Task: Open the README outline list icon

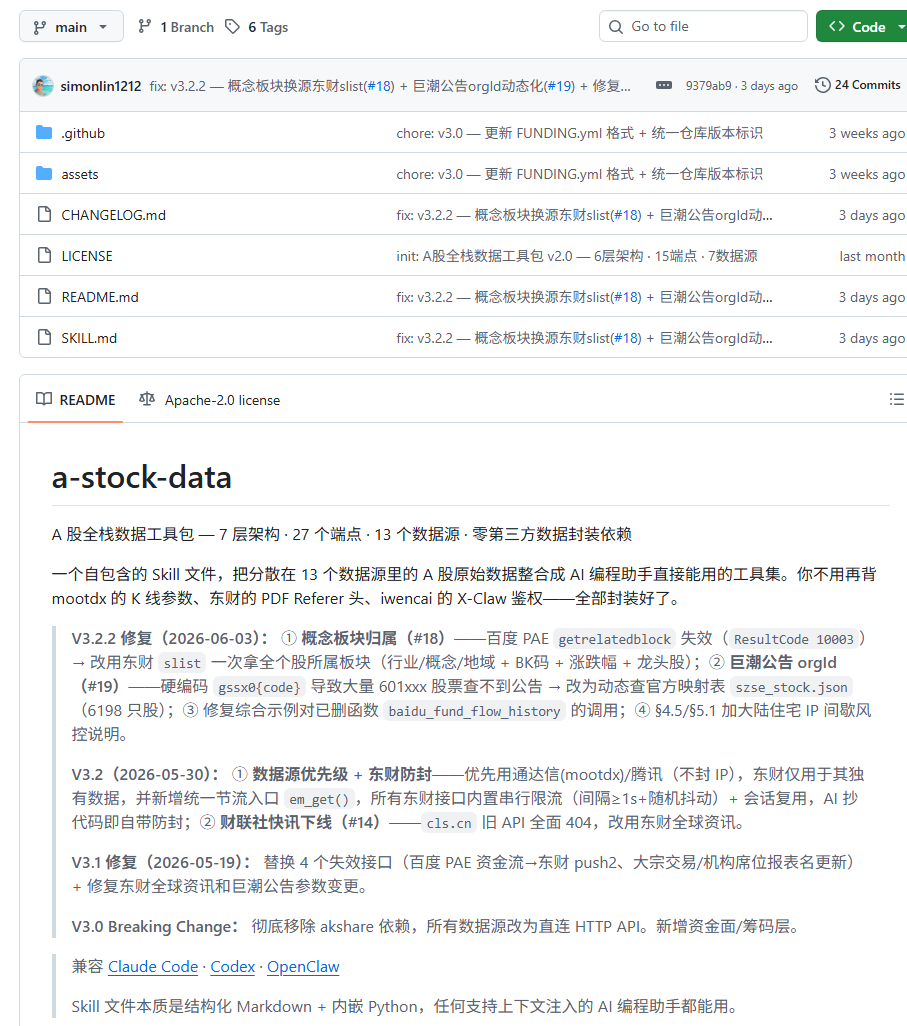Action: coord(897,399)
